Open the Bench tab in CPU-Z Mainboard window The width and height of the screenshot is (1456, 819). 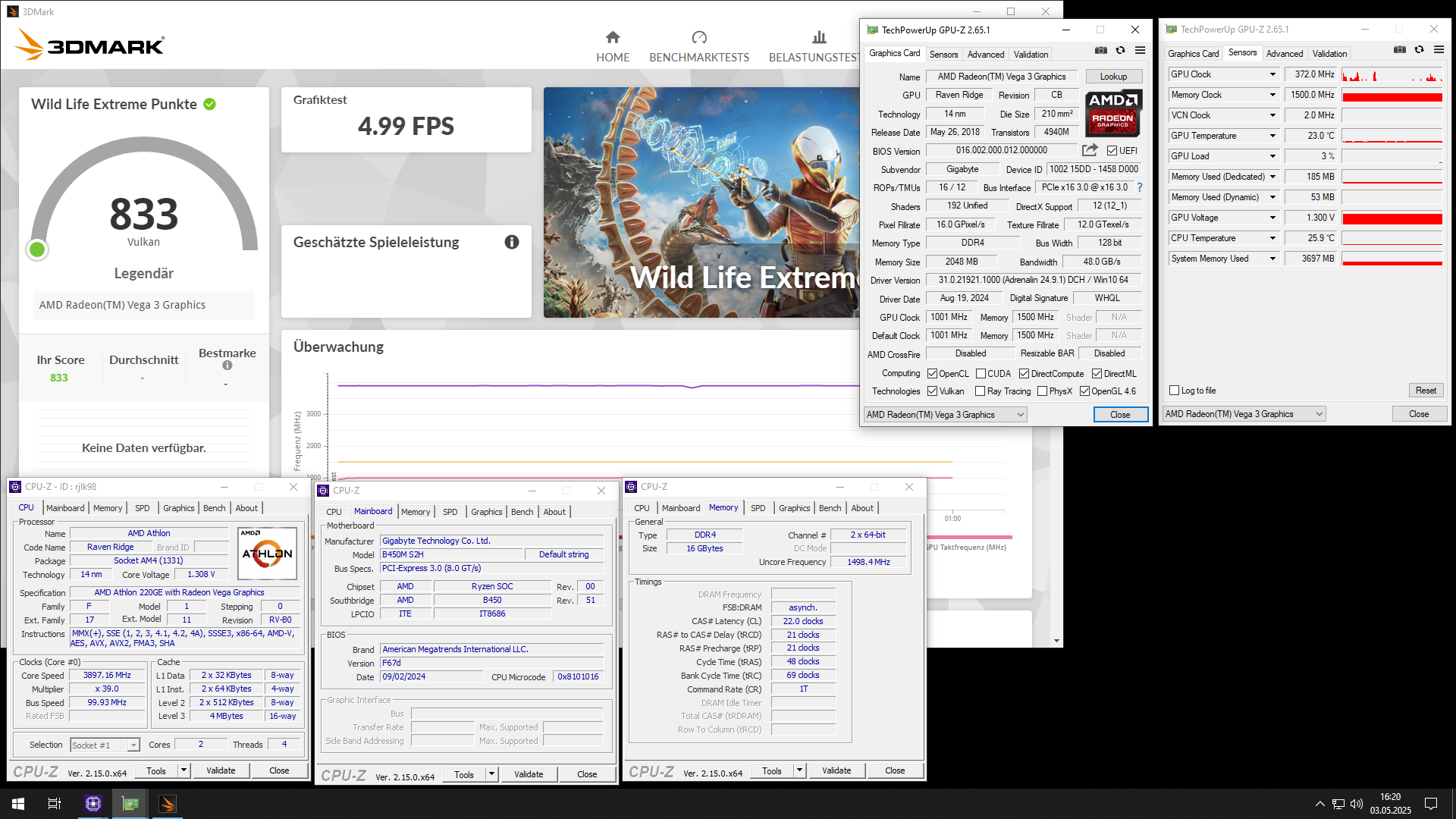(x=522, y=512)
